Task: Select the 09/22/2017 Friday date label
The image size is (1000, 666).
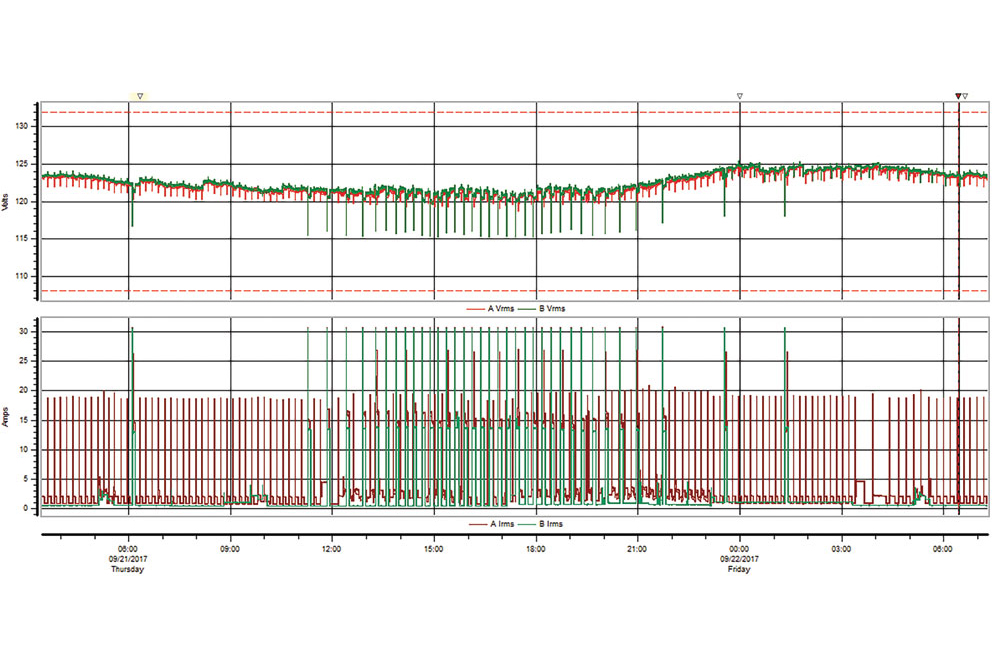Action: pyautogui.click(x=739, y=564)
